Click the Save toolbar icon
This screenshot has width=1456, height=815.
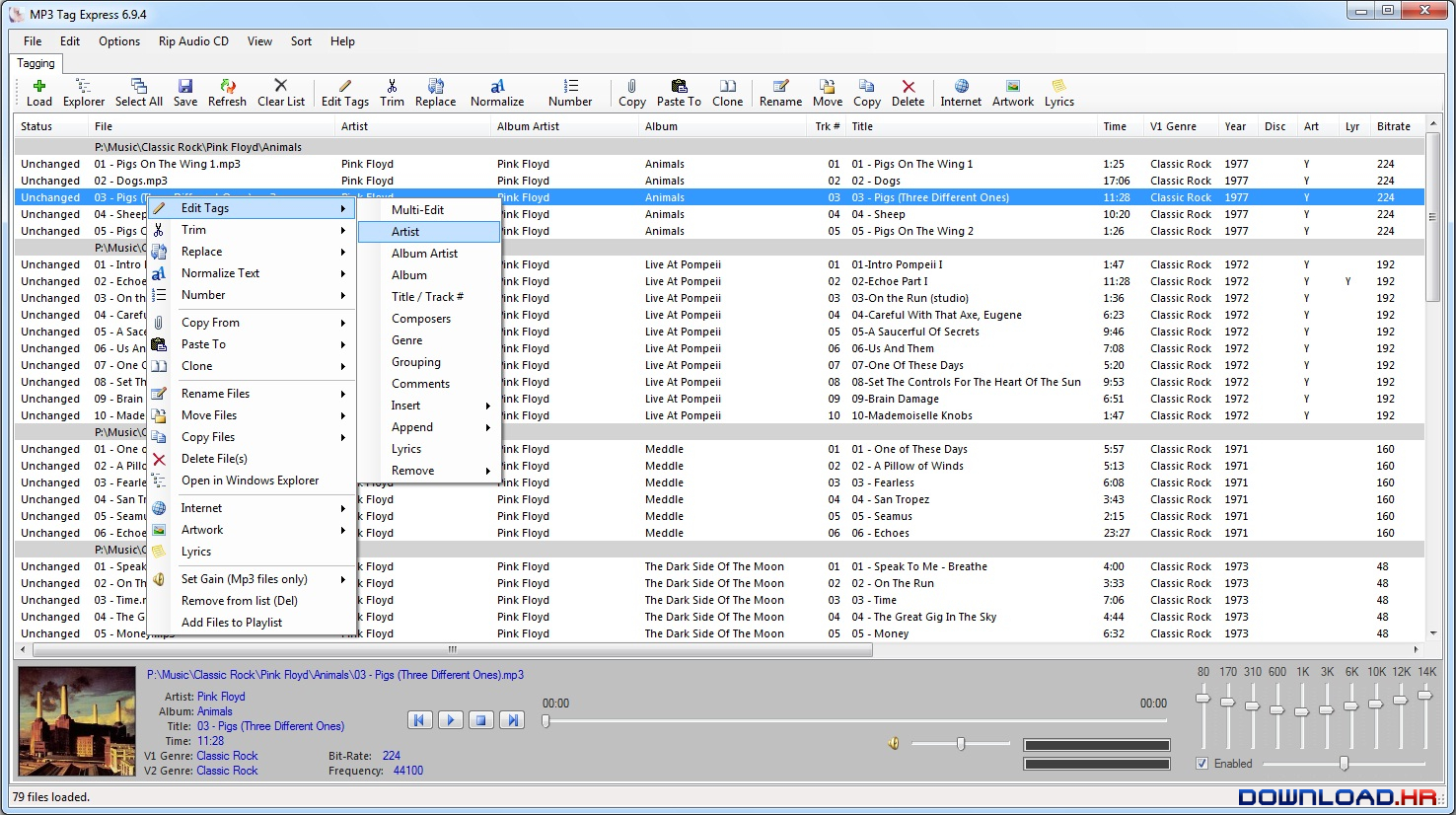tap(185, 93)
